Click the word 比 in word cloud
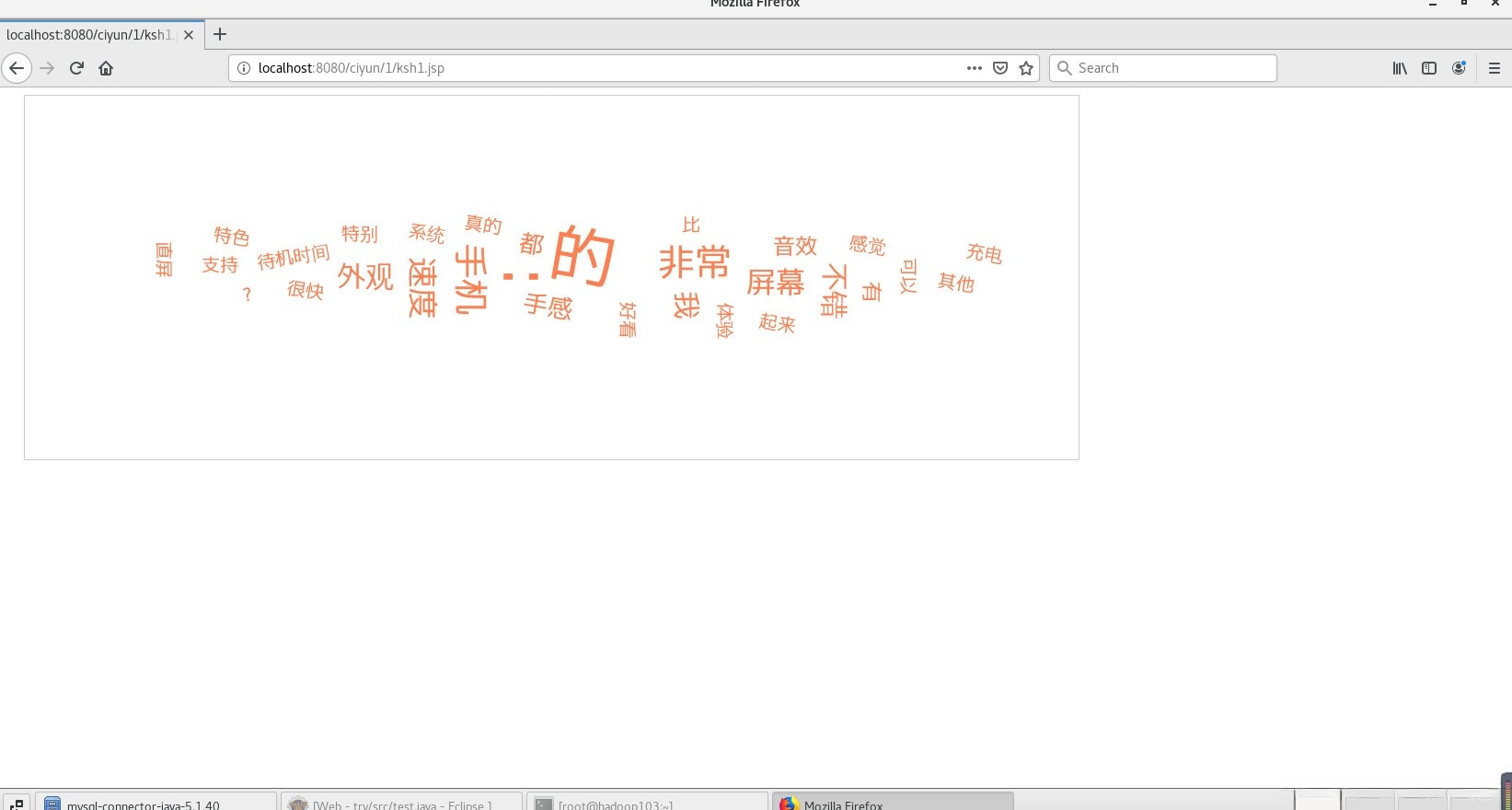 (691, 225)
